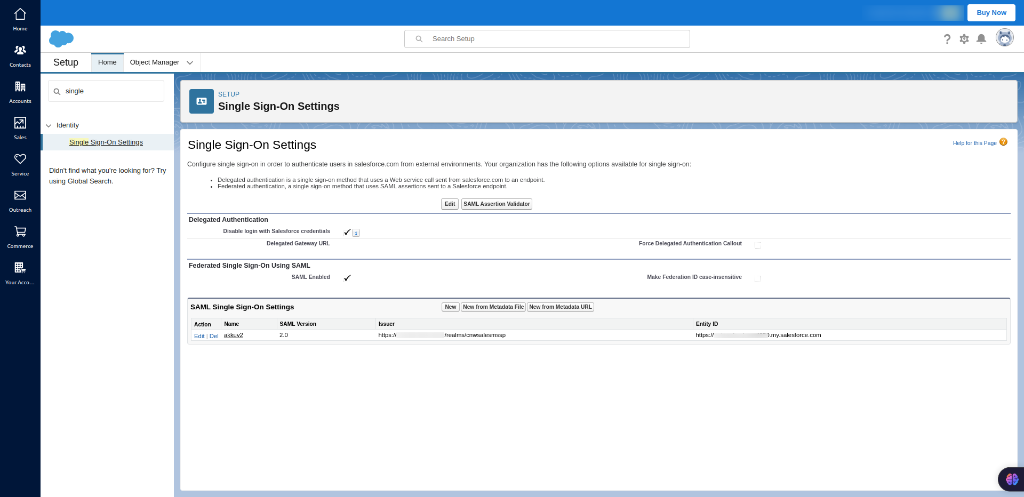Click the SAML Version column header
The height and width of the screenshot is (497, 1024).
tap(298, 324)
